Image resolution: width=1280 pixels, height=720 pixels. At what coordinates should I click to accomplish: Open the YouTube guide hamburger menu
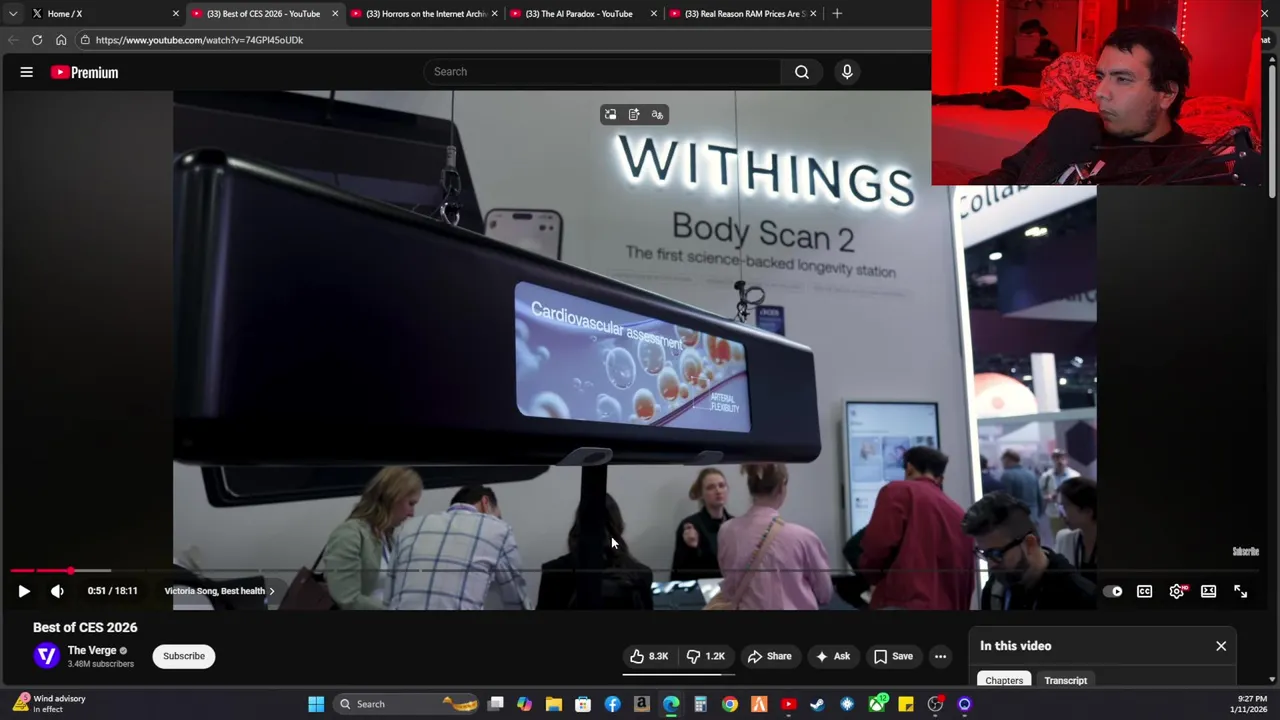pos(27,72)
